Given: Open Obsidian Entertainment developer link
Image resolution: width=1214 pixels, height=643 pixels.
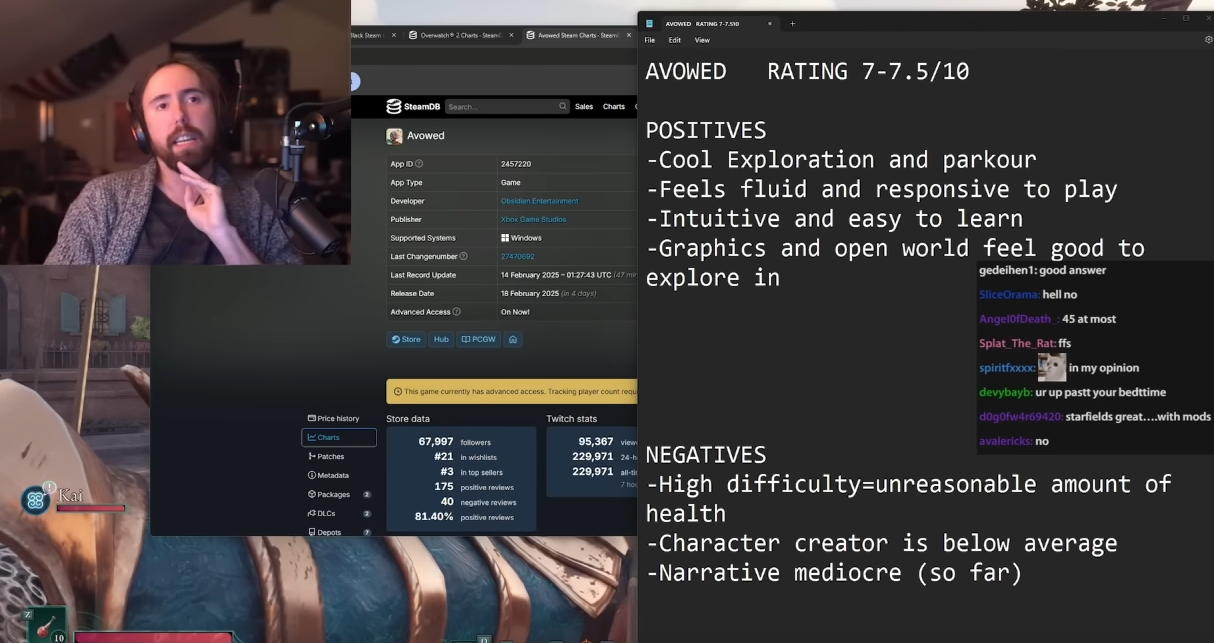Looking at the screenshot, I should tap(539, 201).
